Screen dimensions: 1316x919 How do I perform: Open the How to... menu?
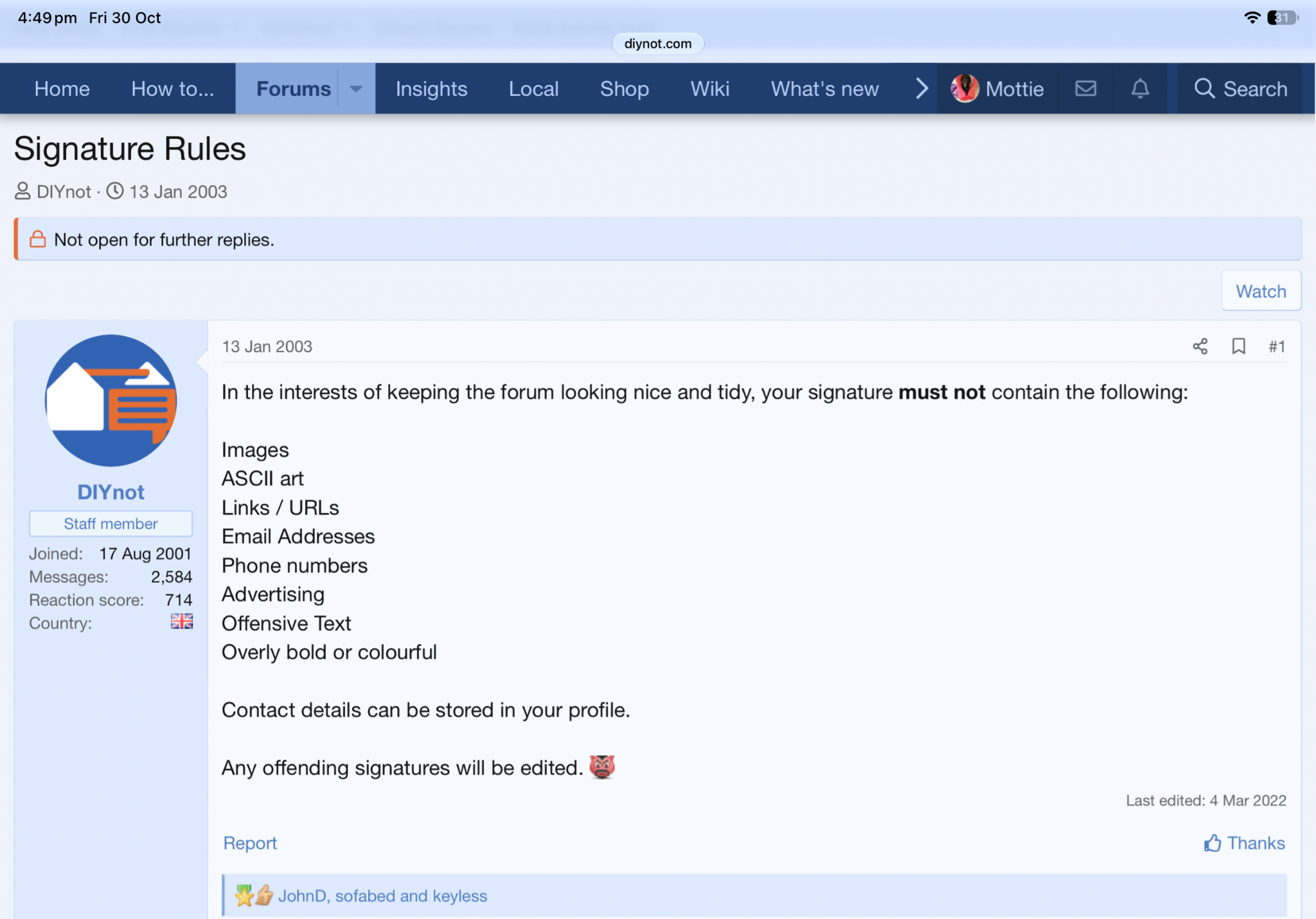point(172,89)
